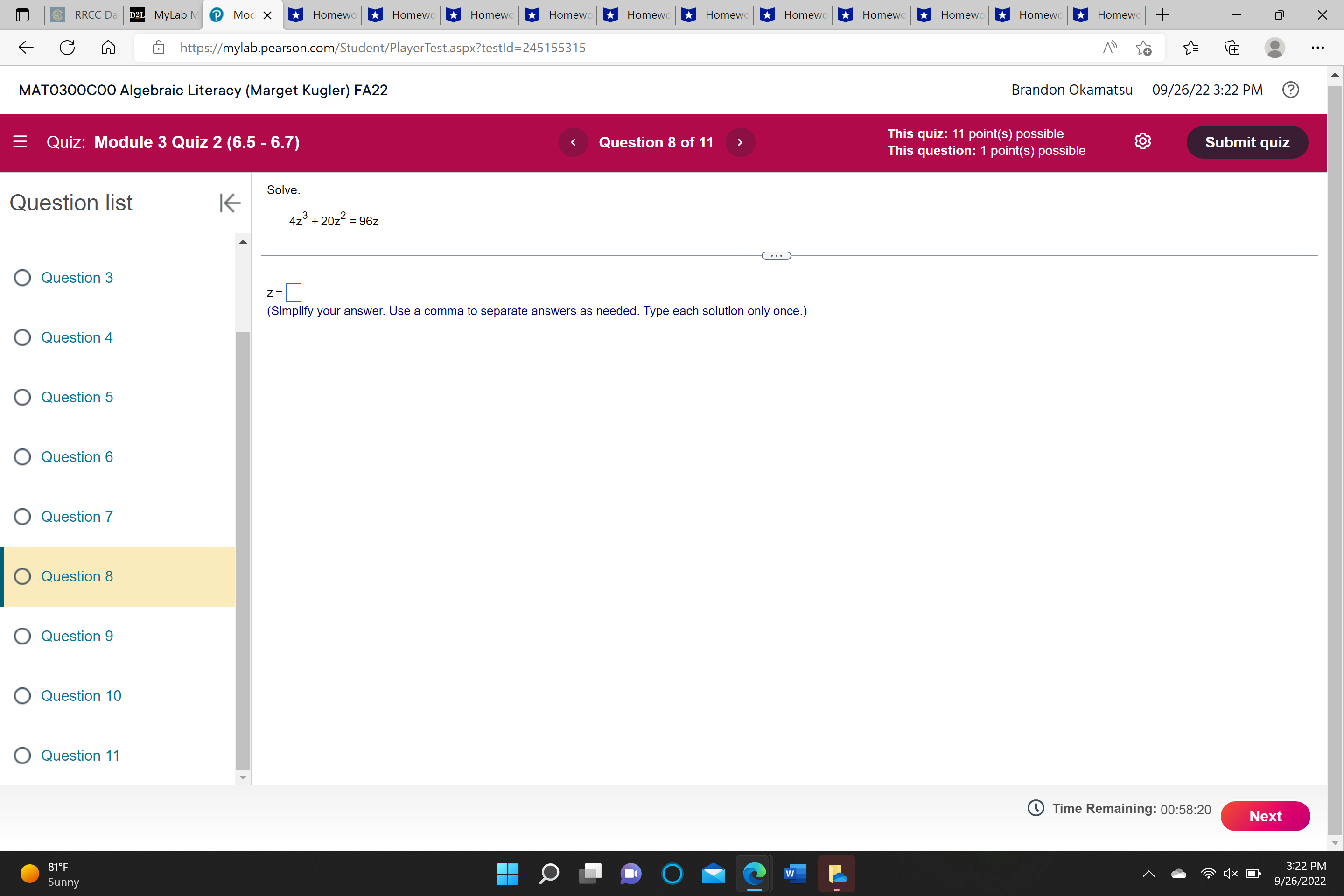Click the help question mark icon
The height and width of the screenshot is (896, 1344).
click(x=1290, y=90)
